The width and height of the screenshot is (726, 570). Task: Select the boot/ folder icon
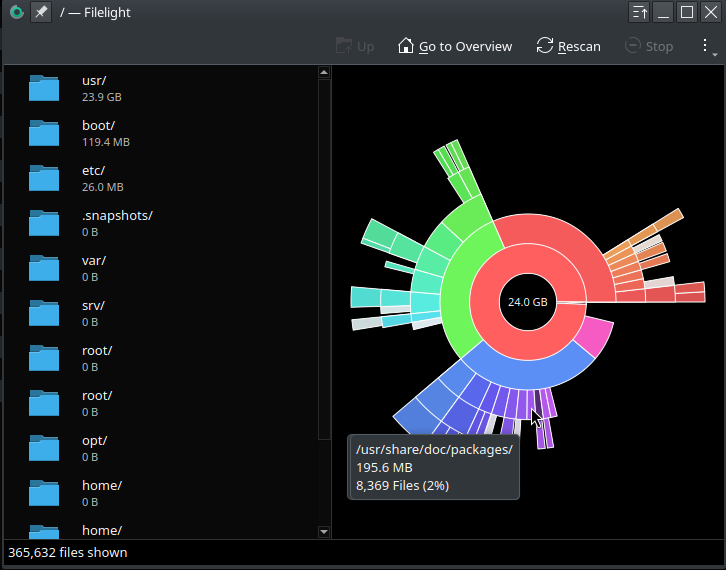point(45,133)
